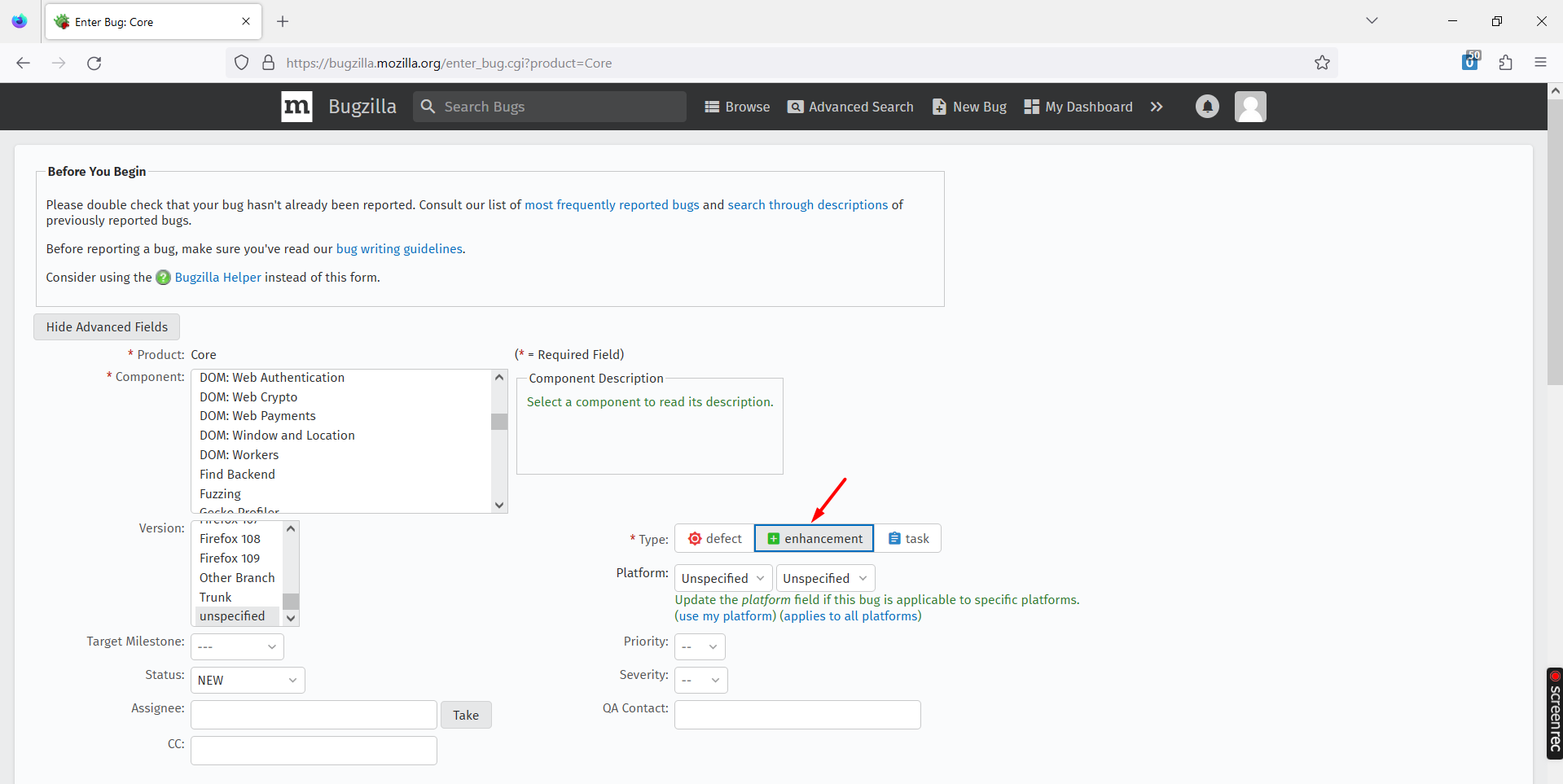Open the first Platform Unspecified dropdown
Screen dimensions: 1563x784
pyautogui.click(x=722, y=578)
